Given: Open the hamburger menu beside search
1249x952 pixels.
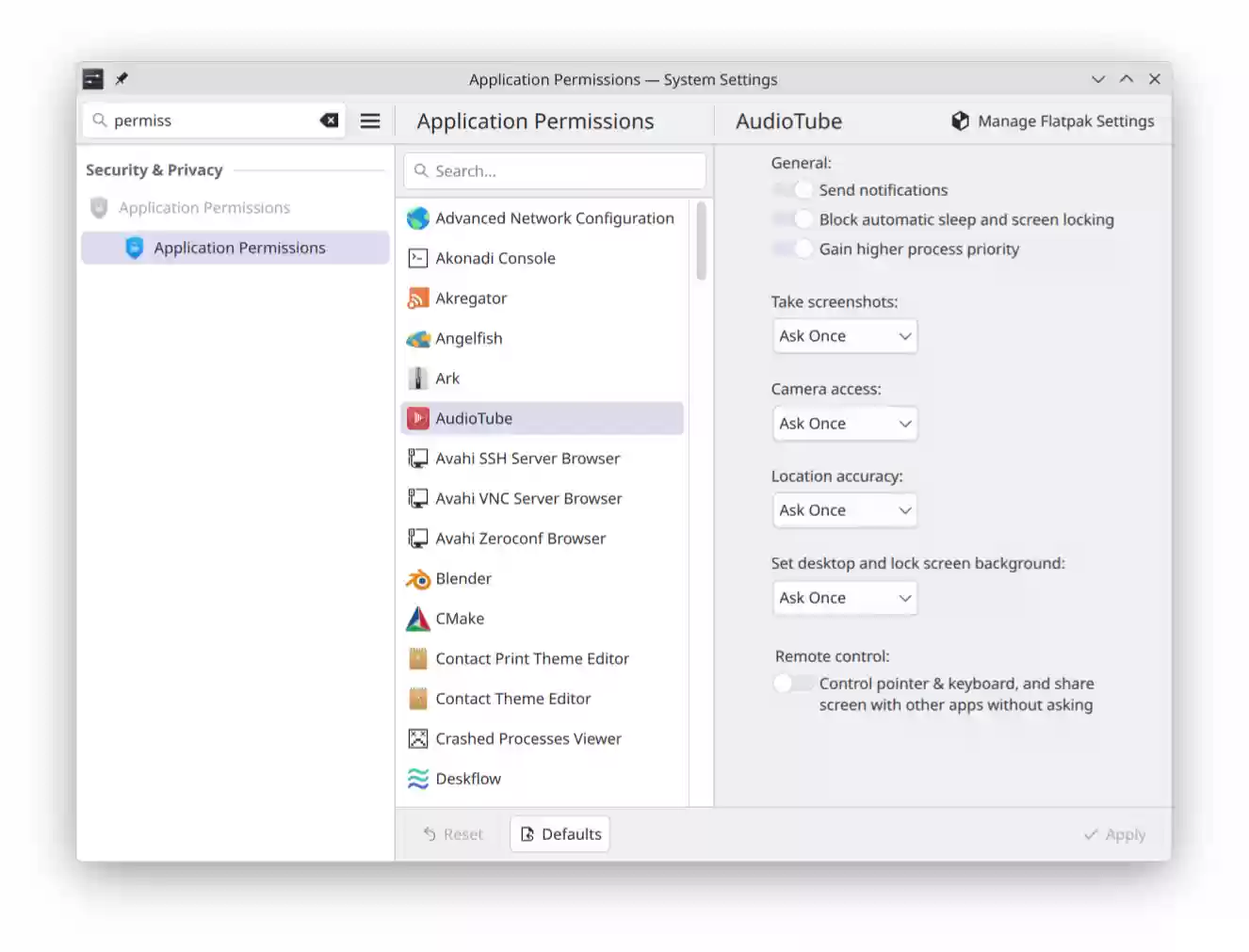Looking at the screenshot, I should pos(370,121).
